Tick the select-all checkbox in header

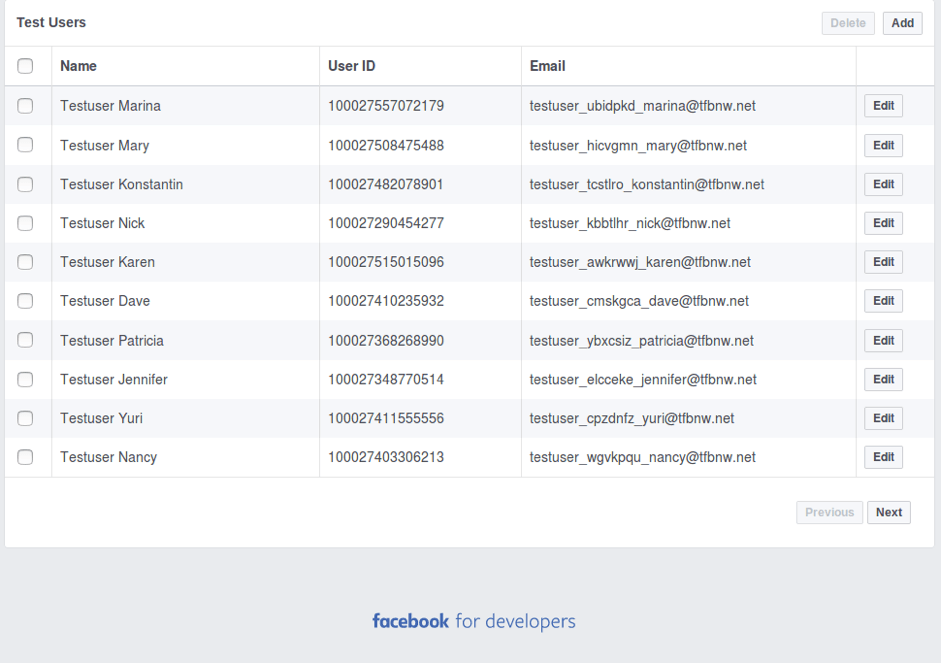[x=25, y=66]
